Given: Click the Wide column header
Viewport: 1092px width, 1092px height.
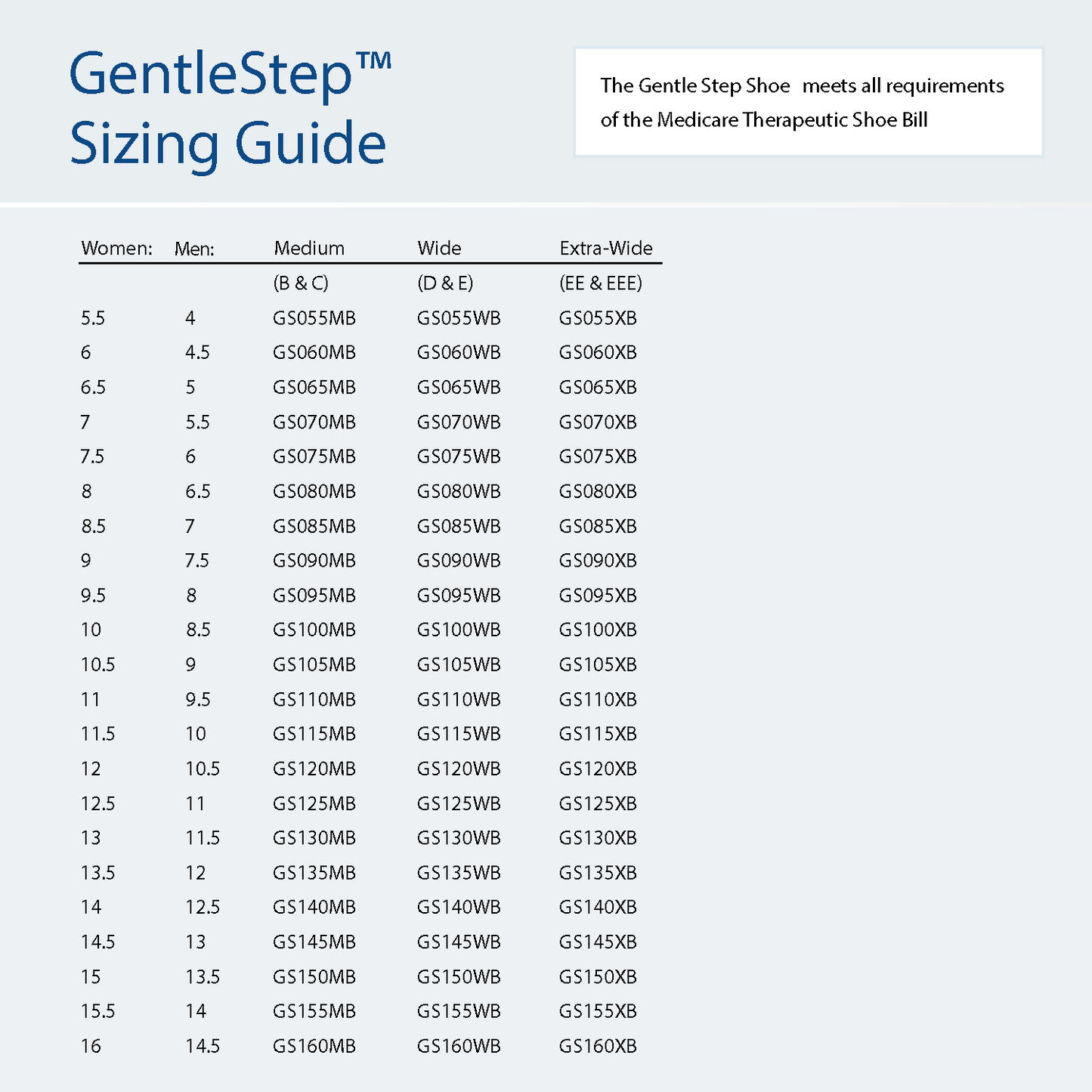Looking at the screenshot, I should tap(439, 249).
